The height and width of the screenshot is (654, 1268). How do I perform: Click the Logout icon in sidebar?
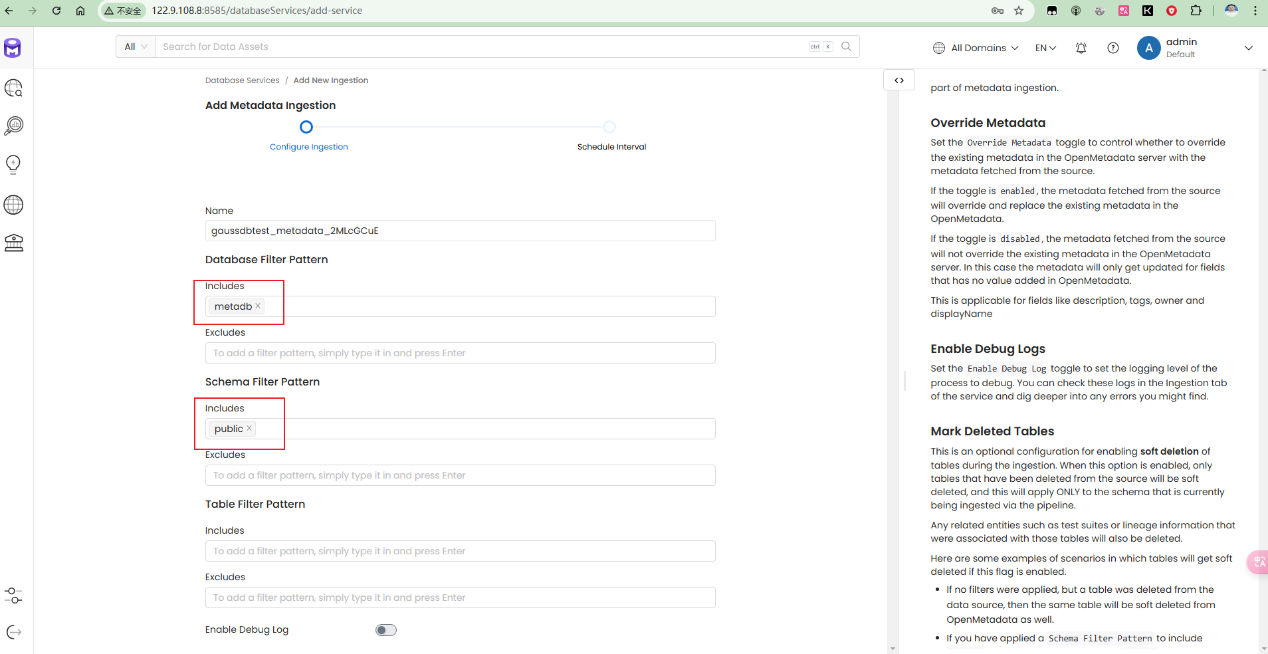pyautogui.click(x=14, y=632)
